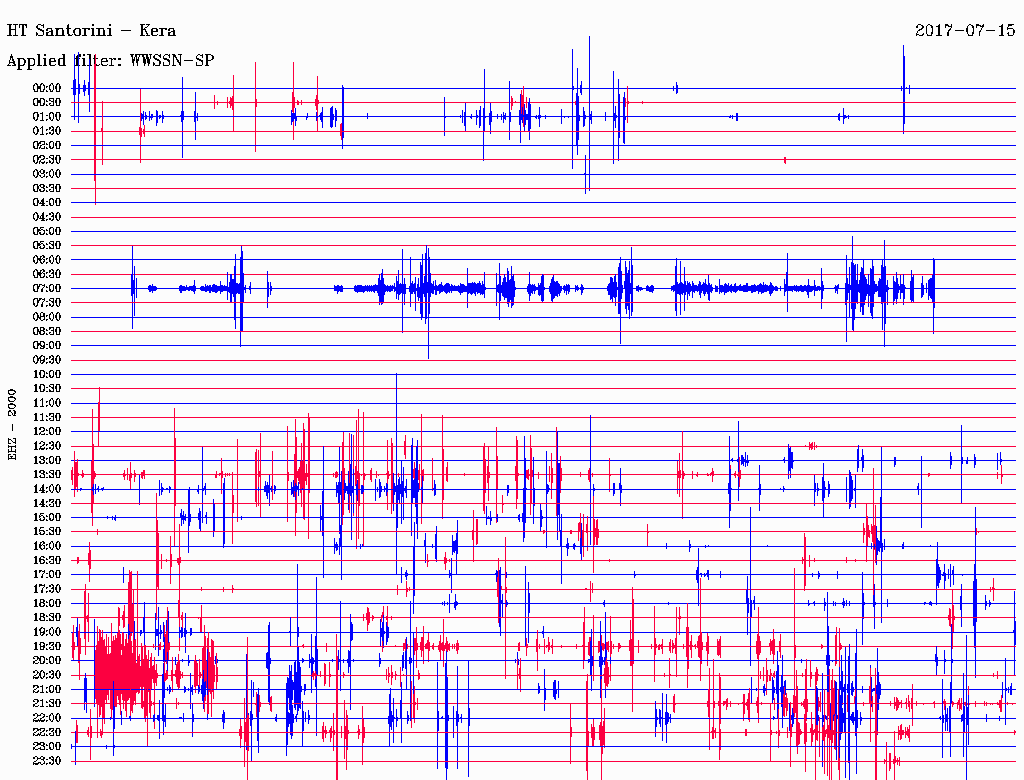Click the vertical EHZ axis label
Screen dimensions: 1024x780
13,424
